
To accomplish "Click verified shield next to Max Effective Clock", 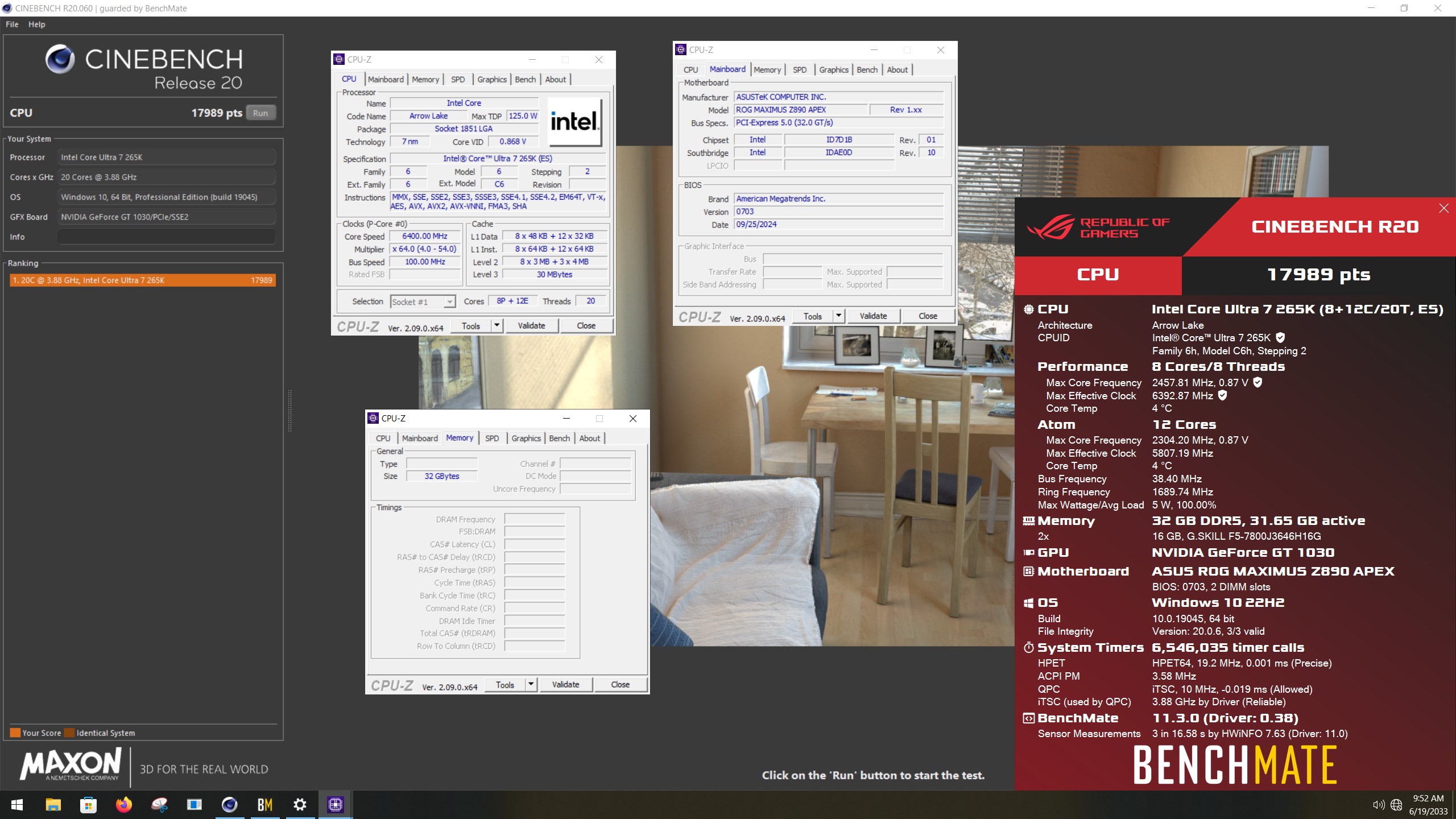I will (1223, 395).
